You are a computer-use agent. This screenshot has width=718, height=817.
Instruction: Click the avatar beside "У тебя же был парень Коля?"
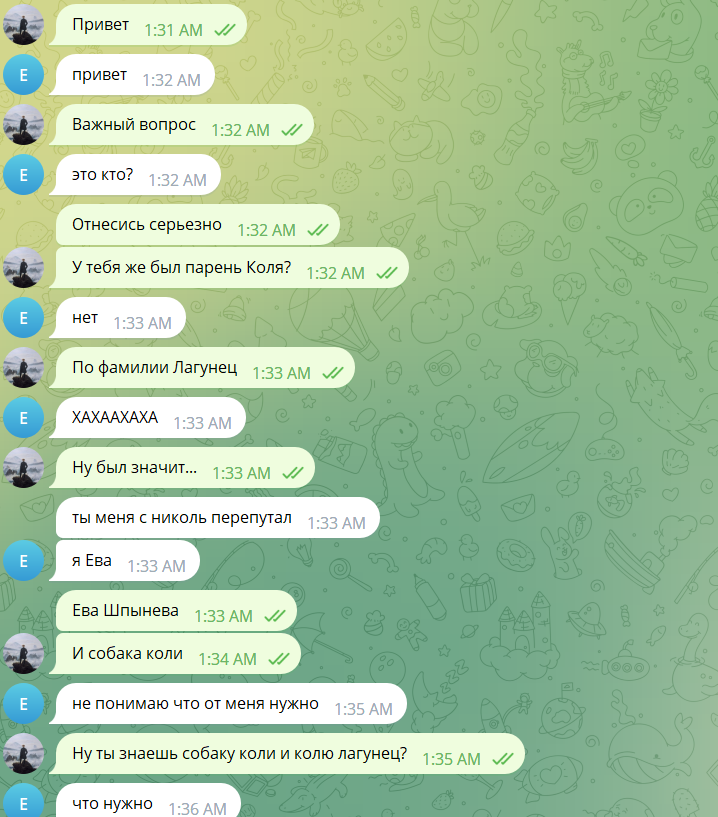click(23, 267)
